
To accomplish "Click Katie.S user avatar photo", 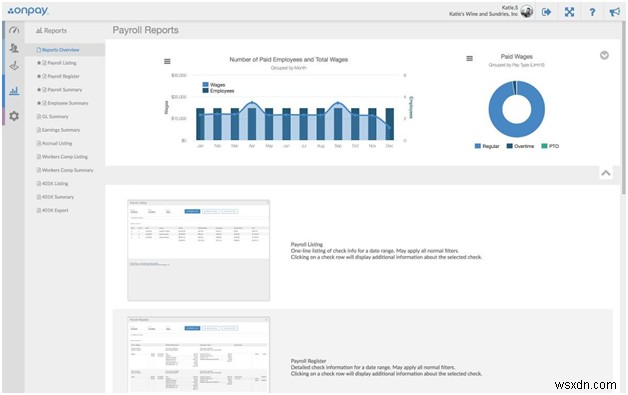I will coord(527,11).
